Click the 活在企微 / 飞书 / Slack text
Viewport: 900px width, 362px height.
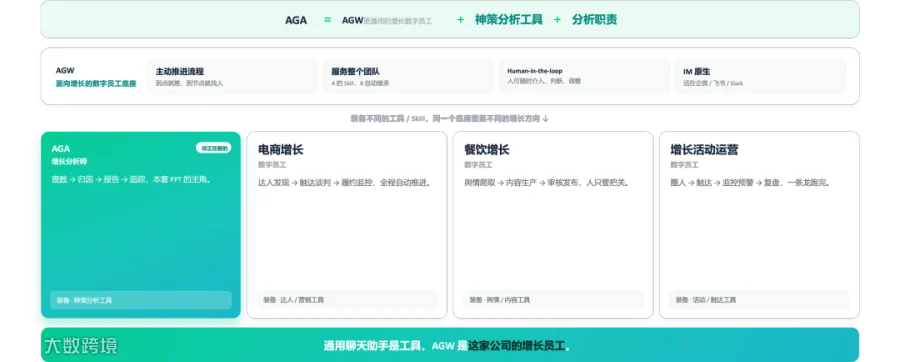click(713, 83)
